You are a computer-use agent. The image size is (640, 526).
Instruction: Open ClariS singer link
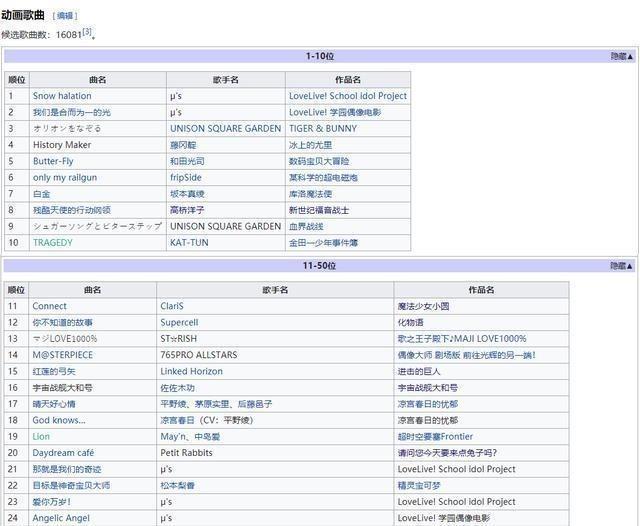(172, 306)
